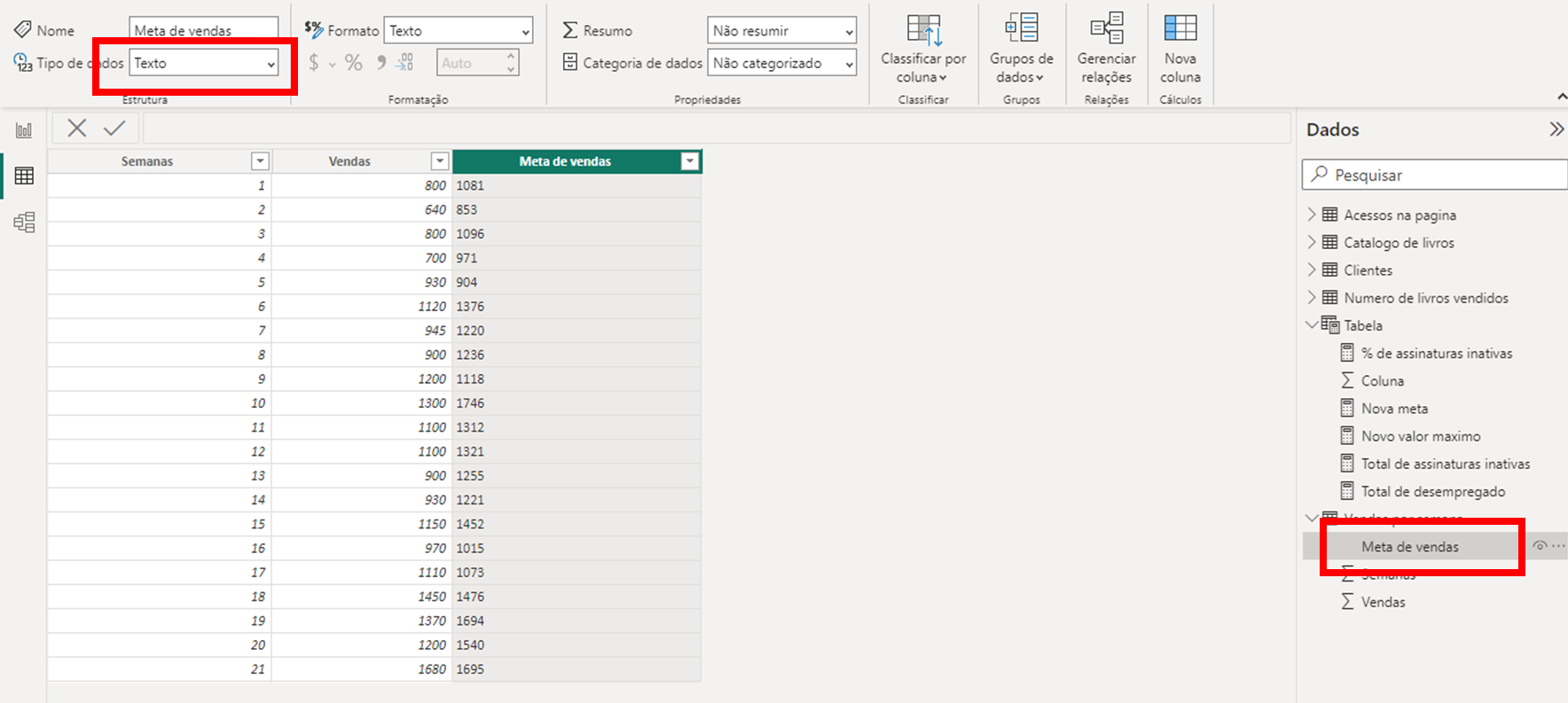Toggle thousands separator comma icon
The height and width of the screenshot is (703, 1568).
coord(380,62)
